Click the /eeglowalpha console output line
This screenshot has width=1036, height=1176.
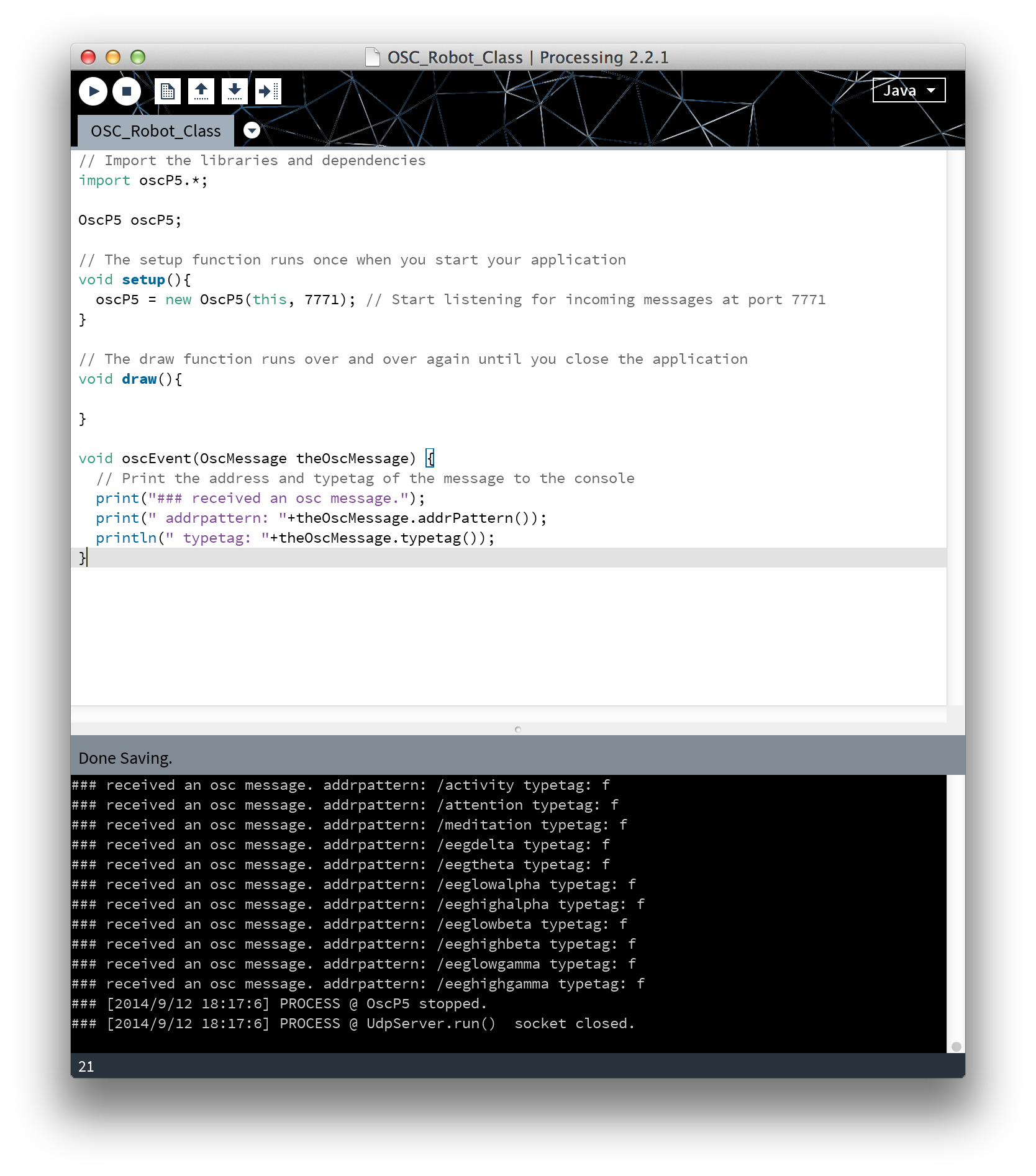[x=354, y=885]
